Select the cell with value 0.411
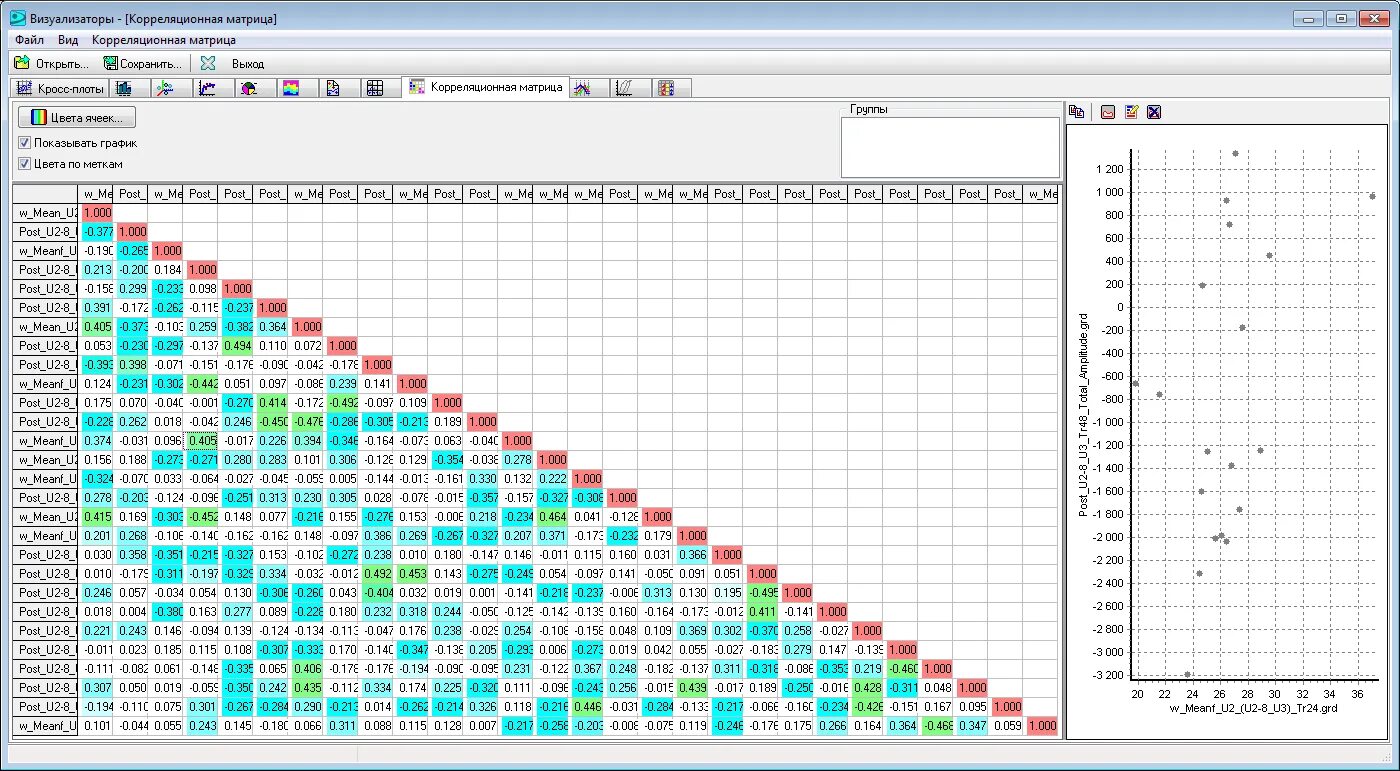Screen dimensions: 1400x771 click(760, 612)
